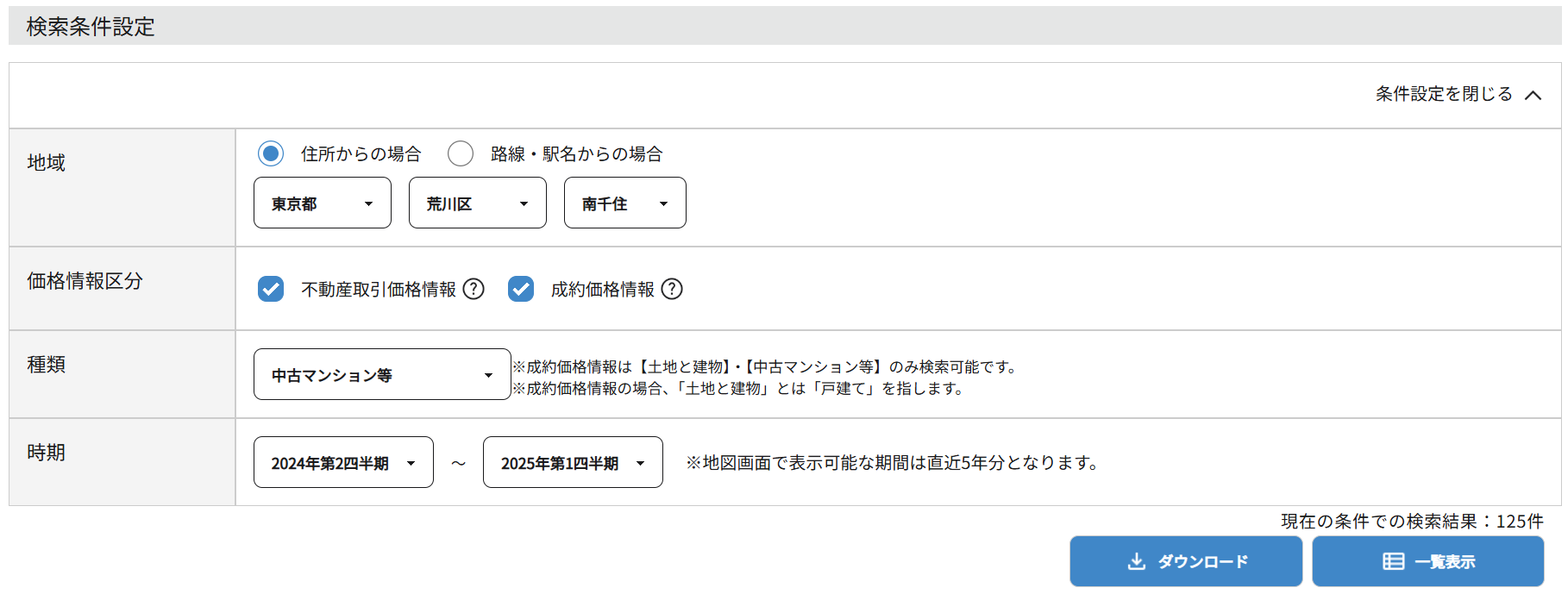Choose the 路線・駅名からの場合 radio option
The image size is (1568, 594).
click(461, 153)
